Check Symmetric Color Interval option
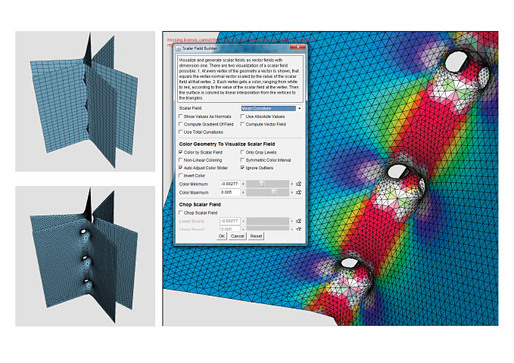The height and width of the screenshot is (363, 514). point(243,160)
